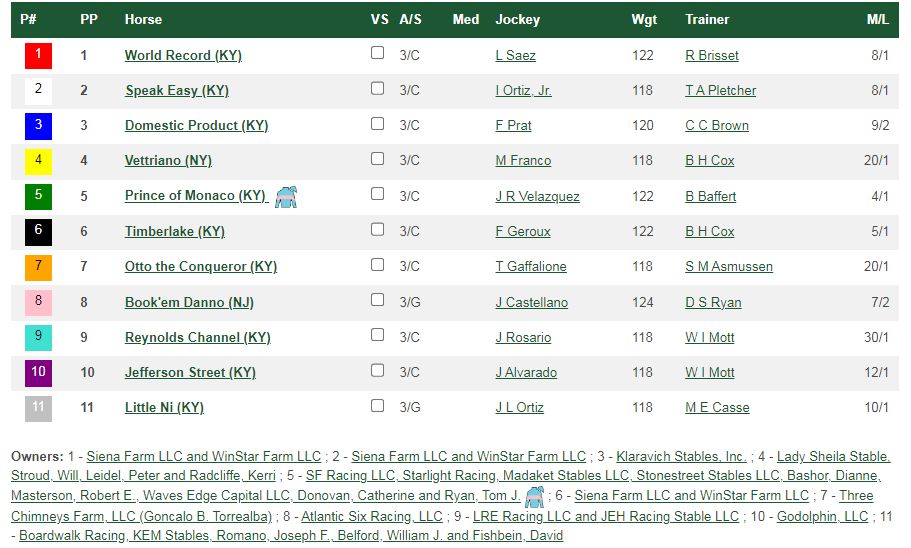This screenshot has width=911, height=548.
Task: View trainer T A Pletcher's profile
Action: [x=720, y=91]
